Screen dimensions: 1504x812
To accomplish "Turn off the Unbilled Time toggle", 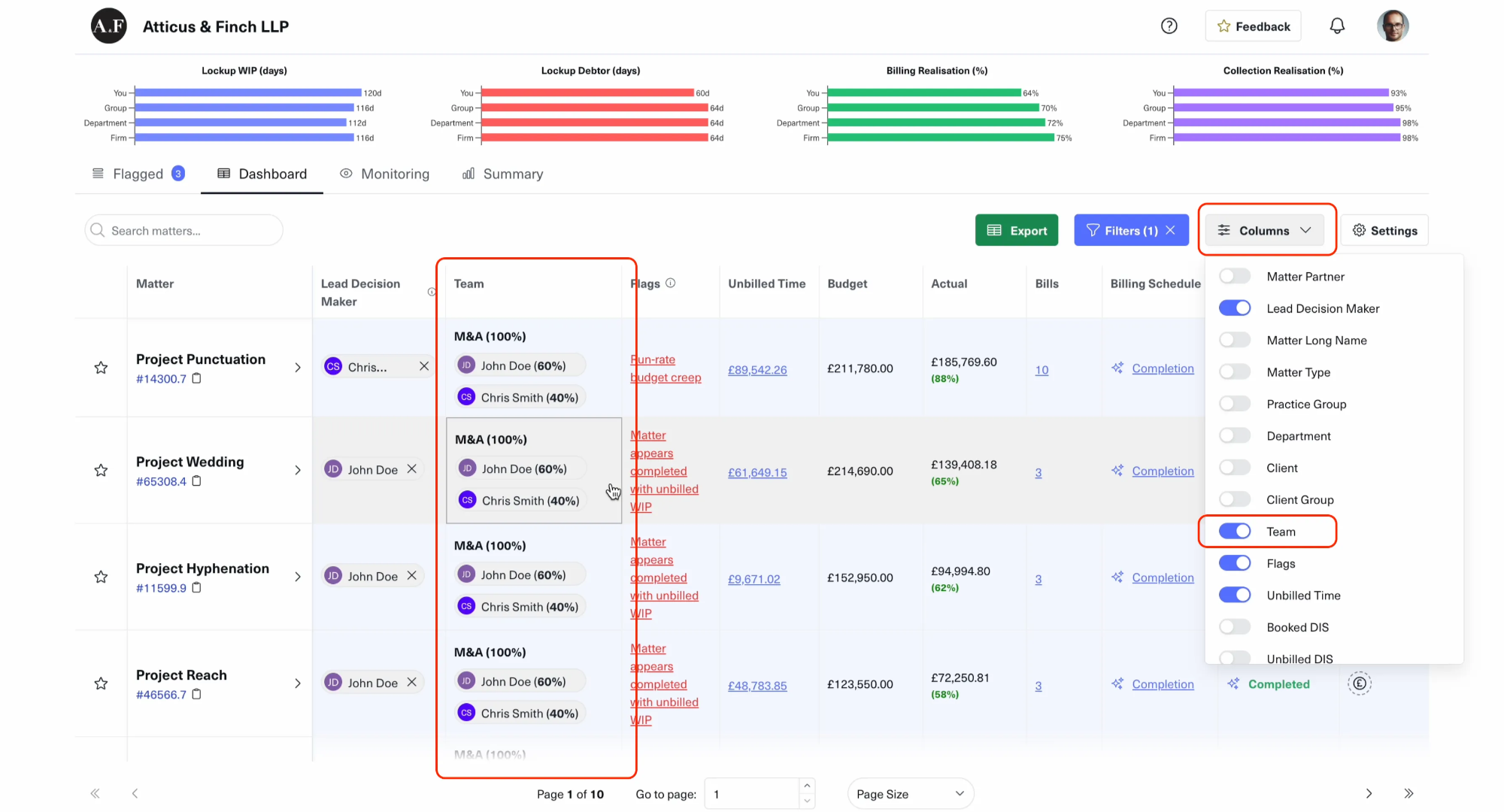I will (1235, 595).
